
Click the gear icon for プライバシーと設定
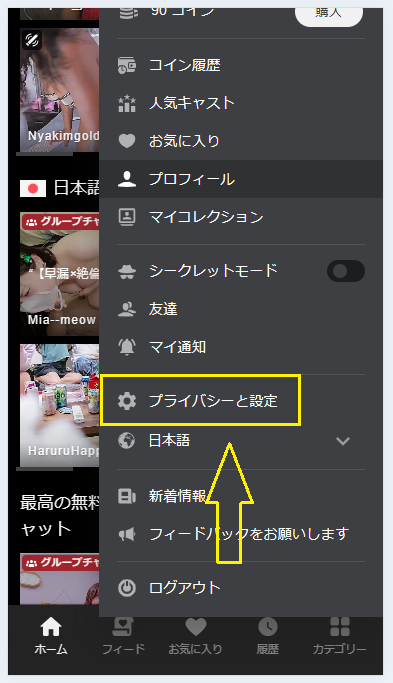[127, 401]
